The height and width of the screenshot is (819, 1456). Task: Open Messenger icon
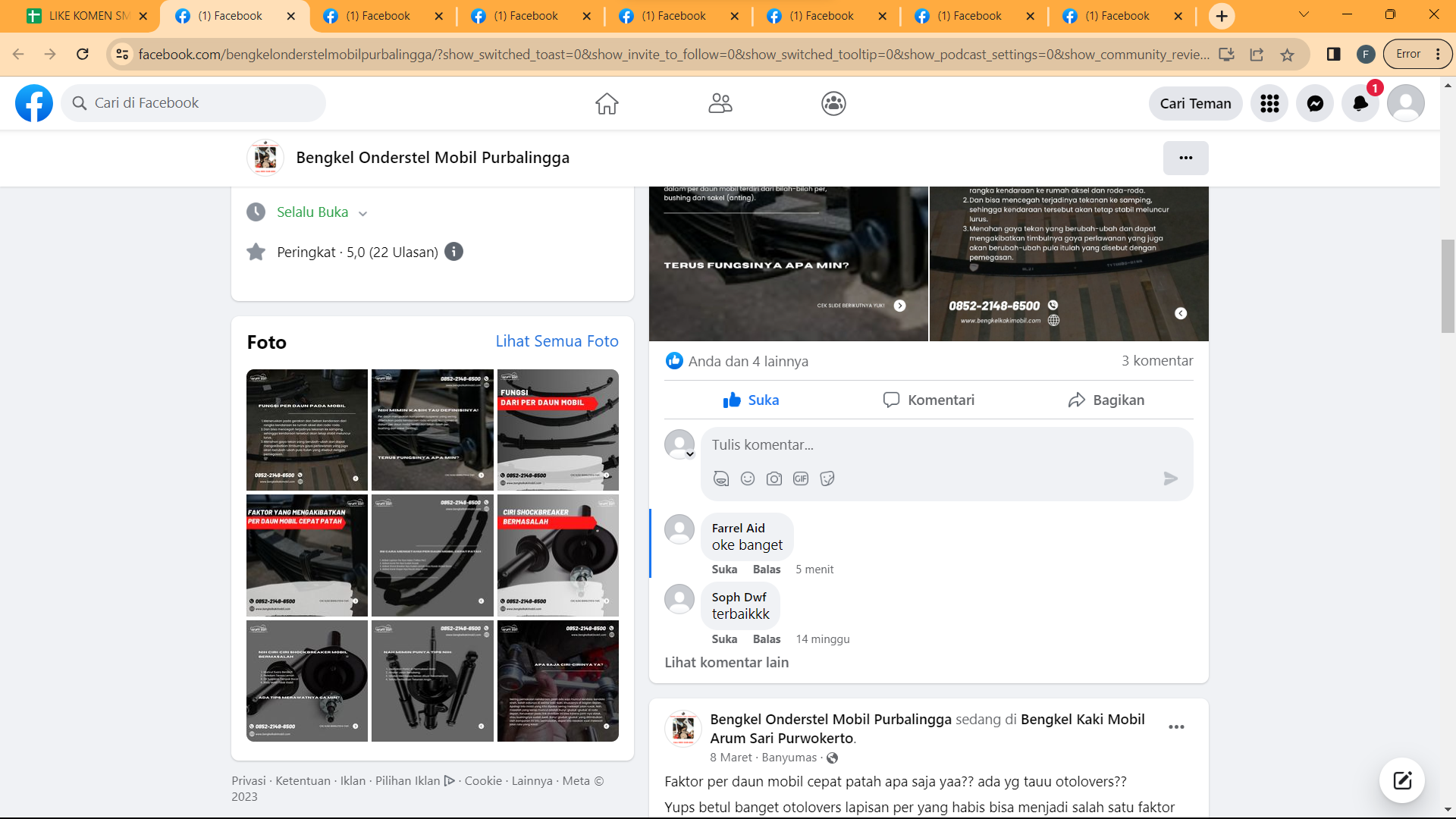click(x=1315, y=103)
